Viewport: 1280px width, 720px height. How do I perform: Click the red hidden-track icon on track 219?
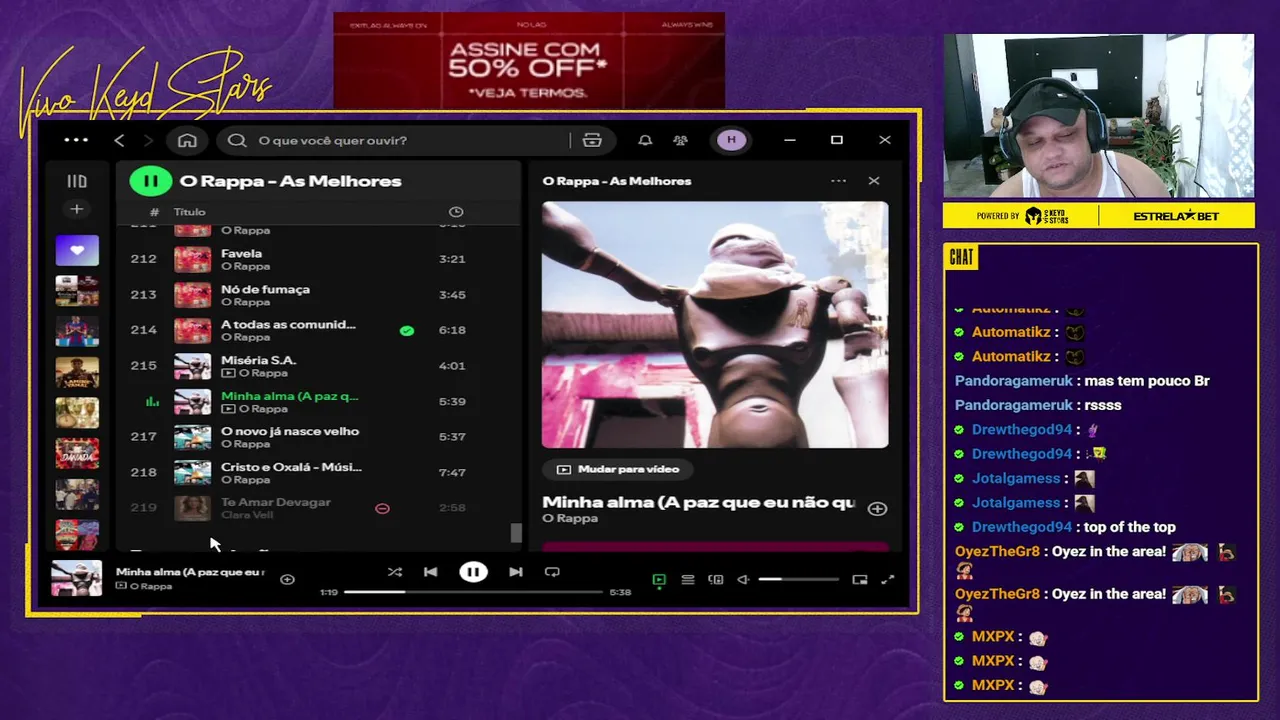tap(382, 508)
